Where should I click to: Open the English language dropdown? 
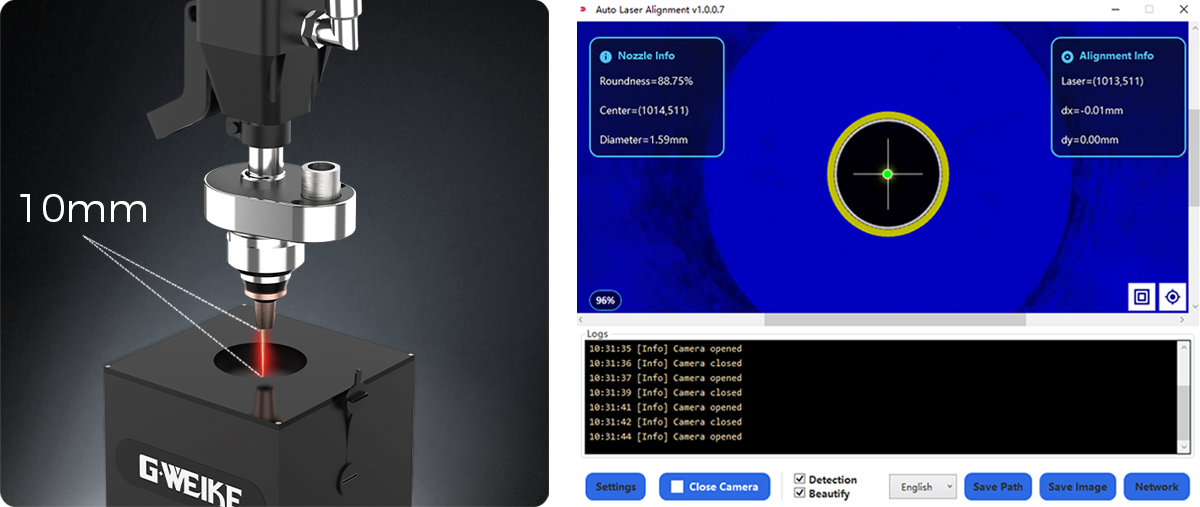(922, 487)
